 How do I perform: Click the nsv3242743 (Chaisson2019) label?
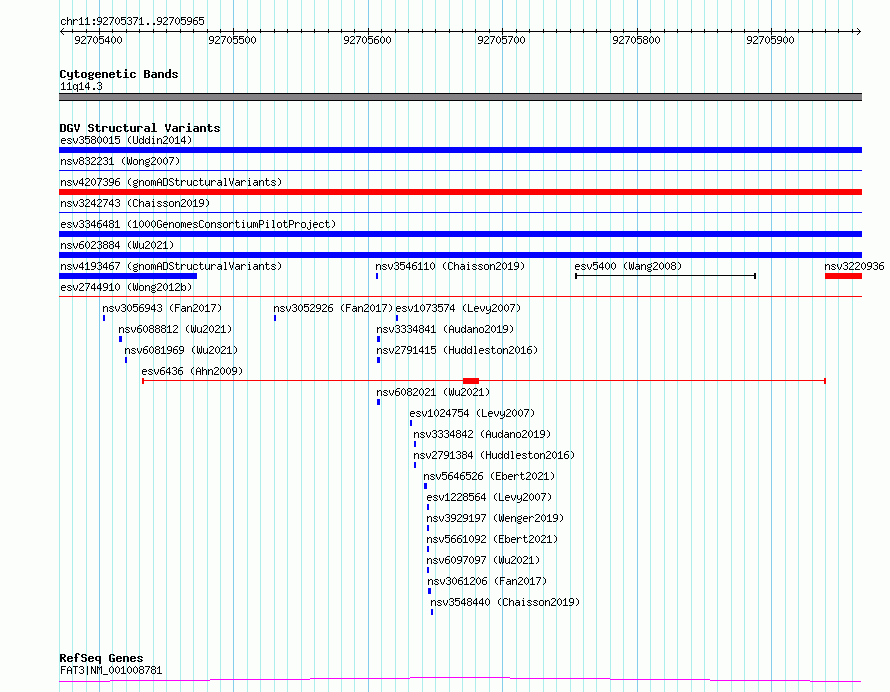(135, 203)
